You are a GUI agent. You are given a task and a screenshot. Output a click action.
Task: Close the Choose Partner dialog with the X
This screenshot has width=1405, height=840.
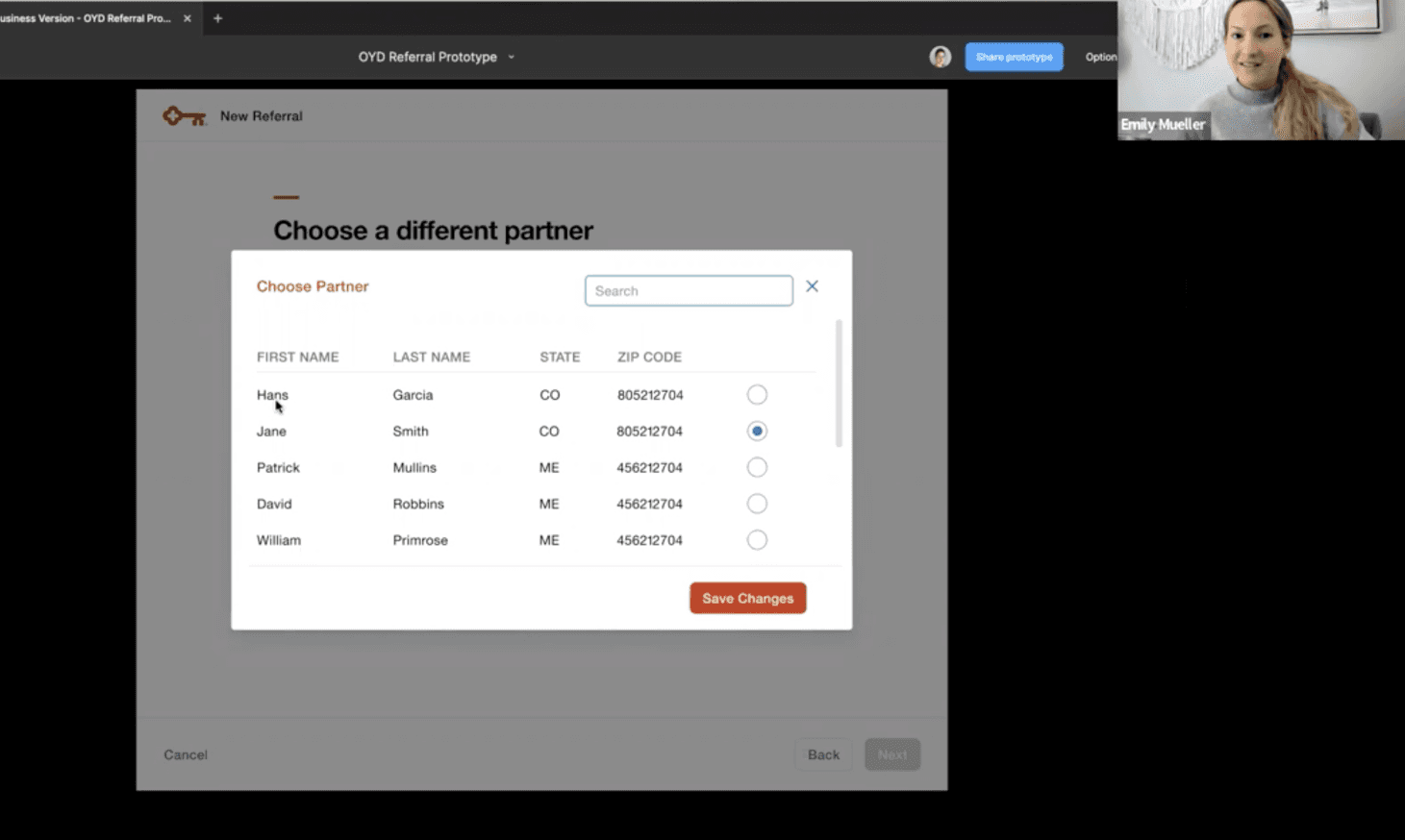[x=812, y=285]
